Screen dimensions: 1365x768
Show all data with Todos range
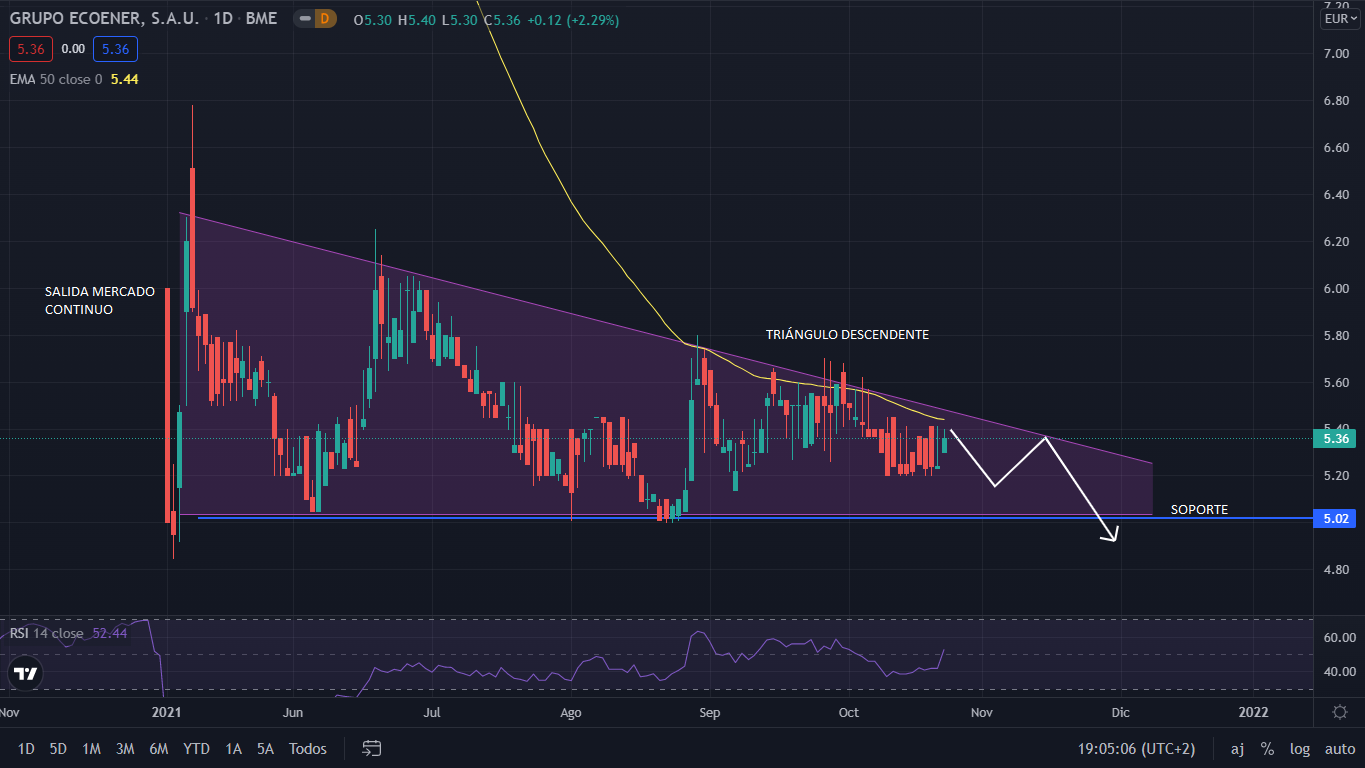(307, 748)
